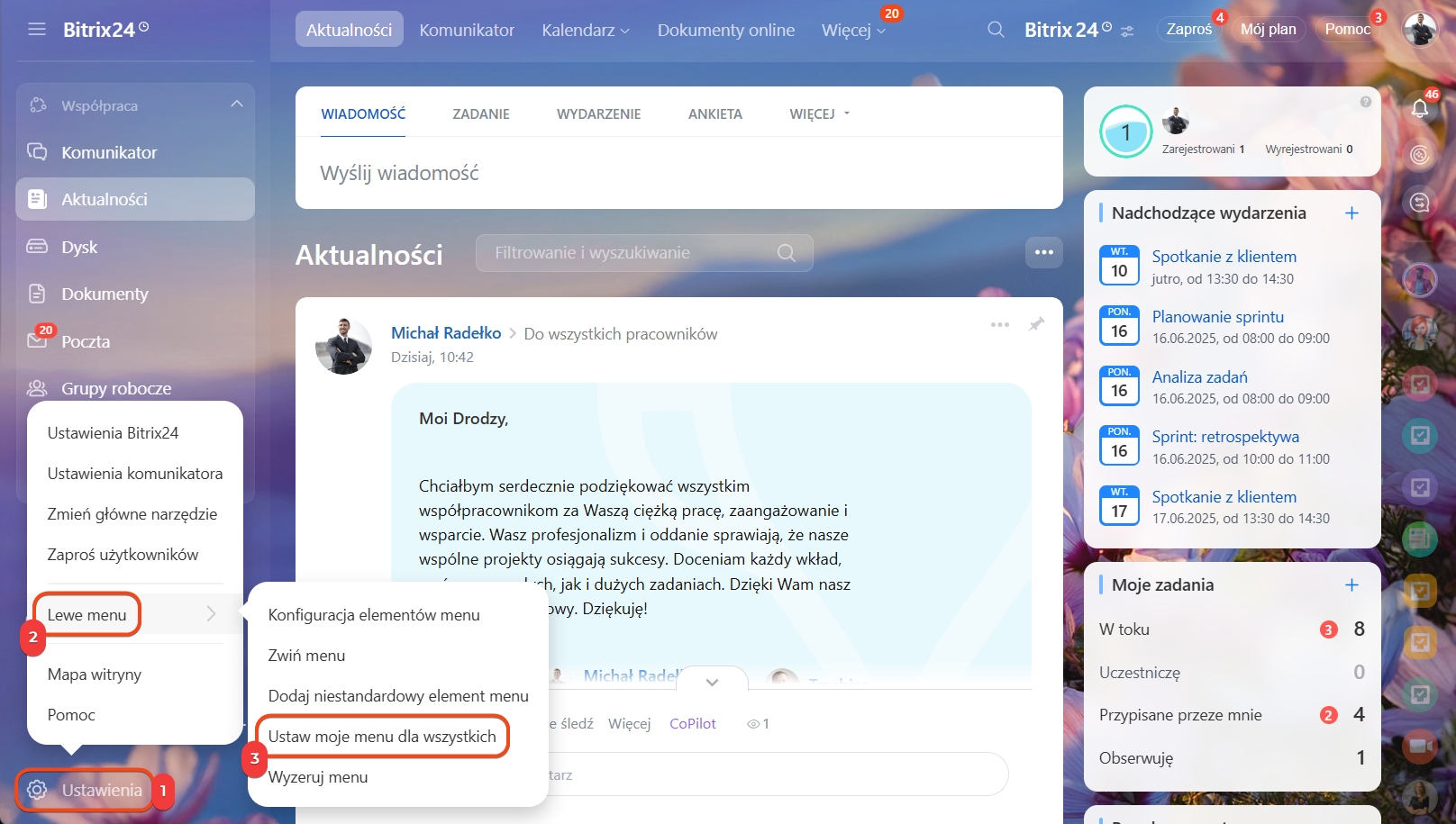Screen dimensions: 1456x824
Task: Click the spiral icon below the bell
Action: click(1420, 156)
